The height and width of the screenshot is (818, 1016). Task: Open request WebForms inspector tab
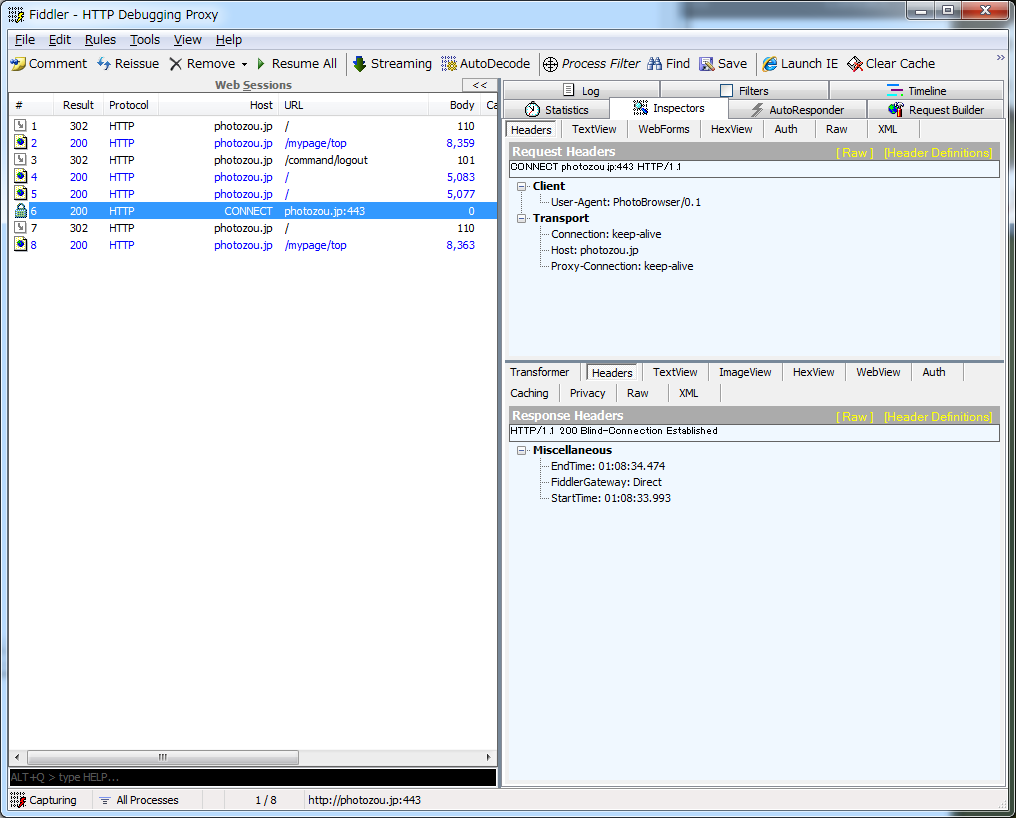[664, 129]
